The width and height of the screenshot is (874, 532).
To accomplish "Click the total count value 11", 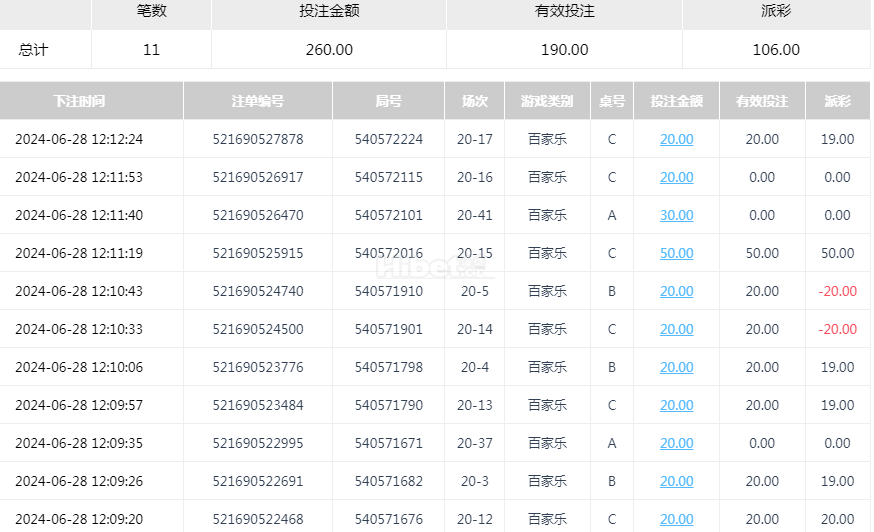I will [151, 50].
